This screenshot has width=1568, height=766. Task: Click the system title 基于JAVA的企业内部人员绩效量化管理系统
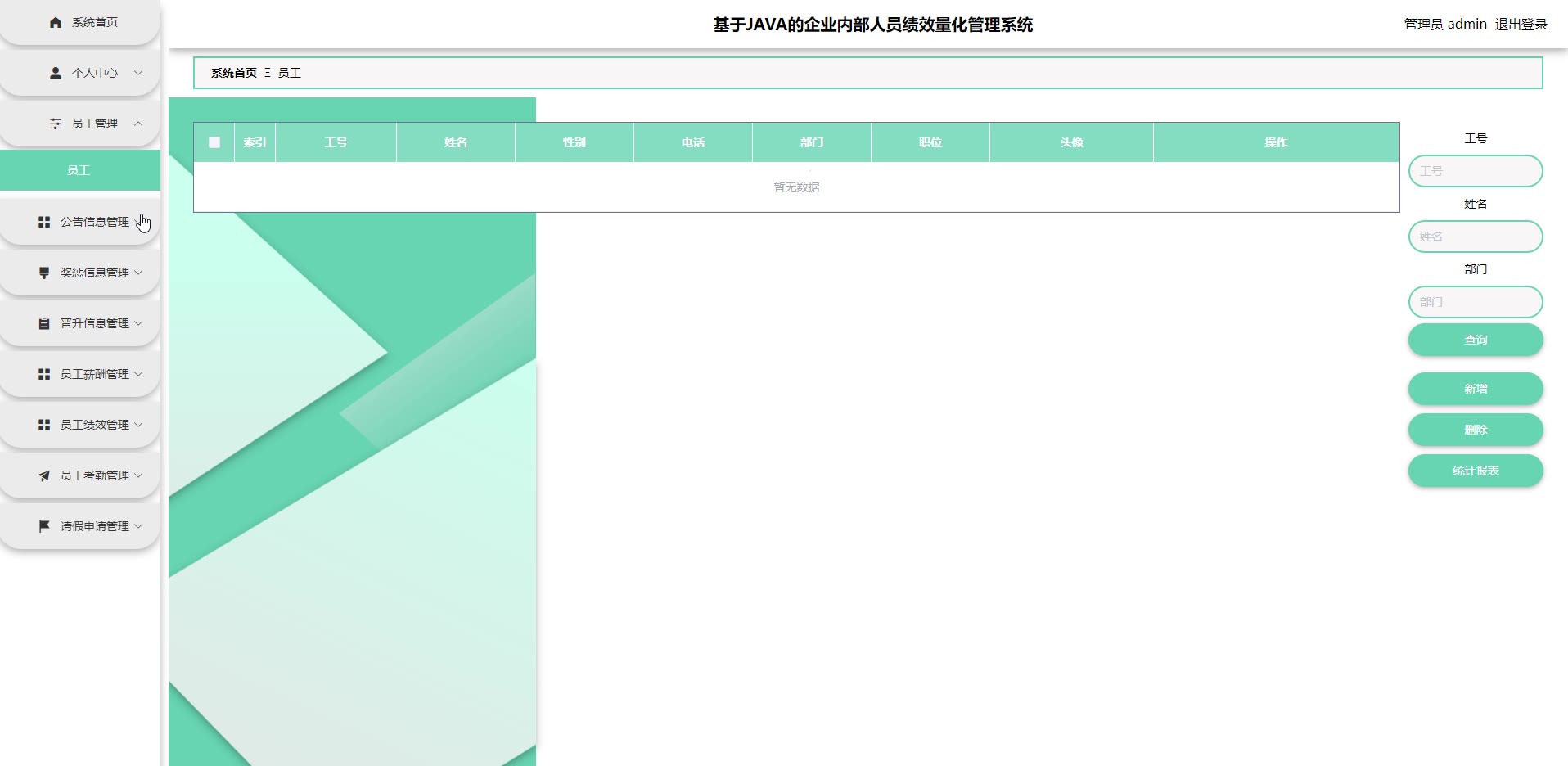(872, 25)
